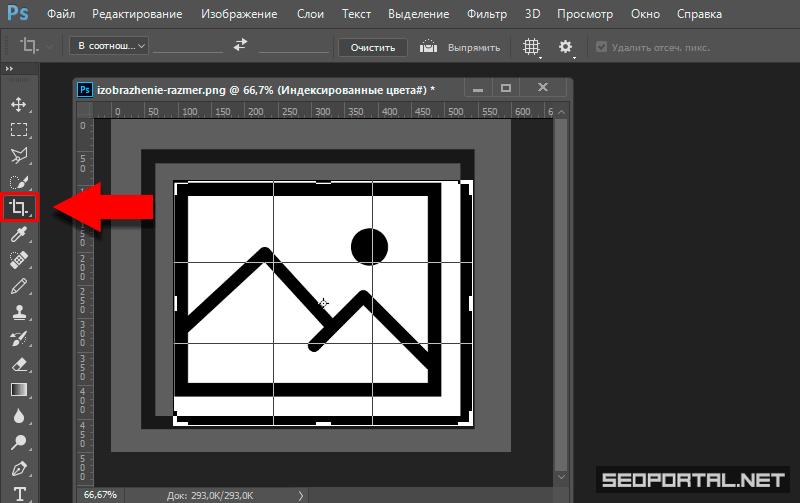Viewport: 800px width, 503px height.
Task: Select the Move tool
Action: 19,104
